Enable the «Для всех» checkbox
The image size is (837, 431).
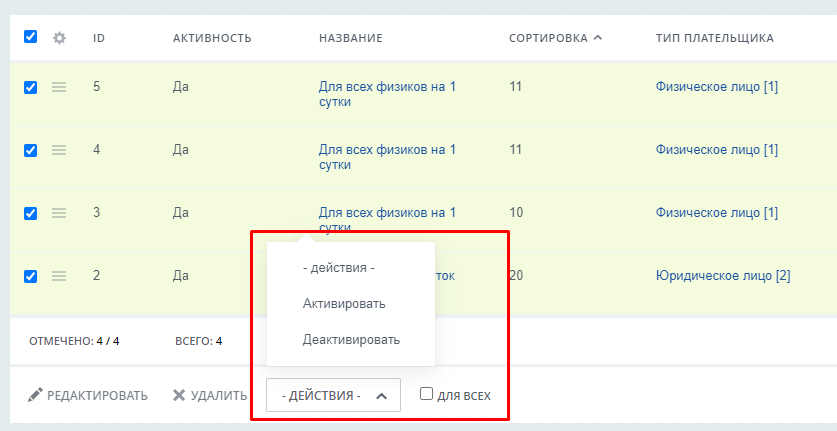point(426,394)
